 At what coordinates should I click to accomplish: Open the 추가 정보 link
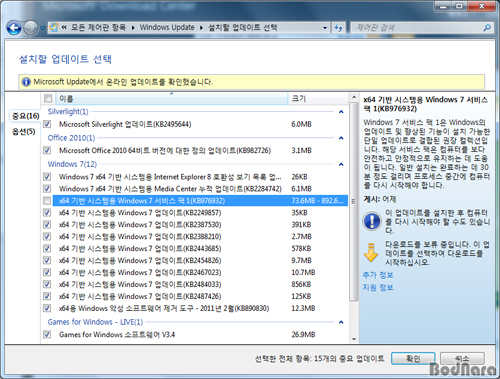(378, 275)
